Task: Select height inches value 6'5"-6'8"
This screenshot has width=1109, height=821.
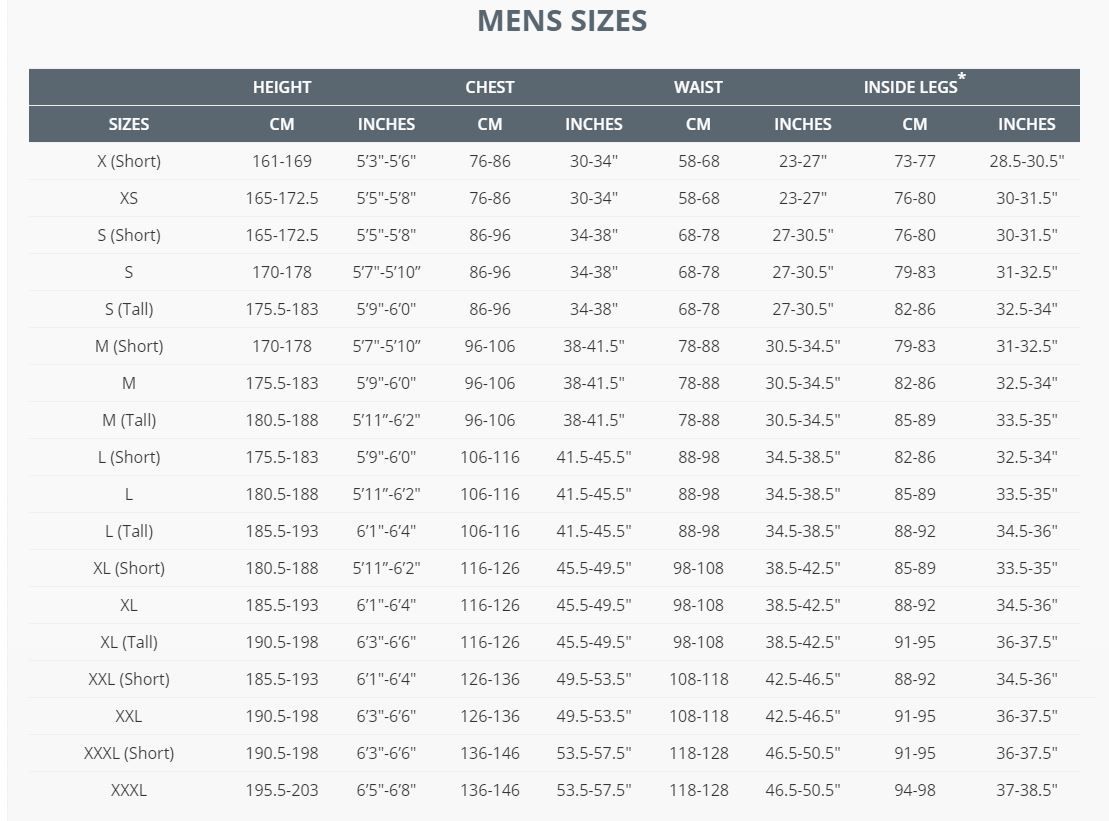Action: click(x=386, y=790)
